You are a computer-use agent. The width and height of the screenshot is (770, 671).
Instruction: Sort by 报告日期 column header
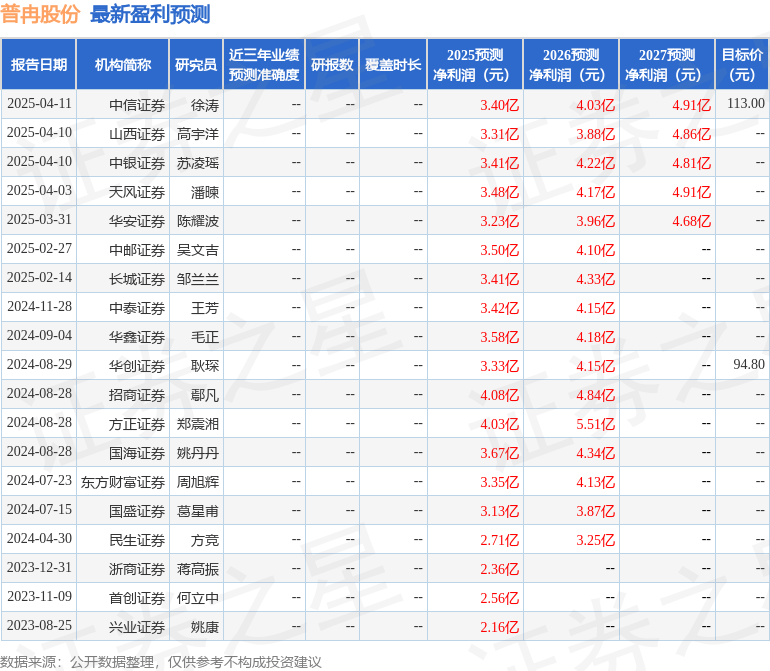point(39,65)
